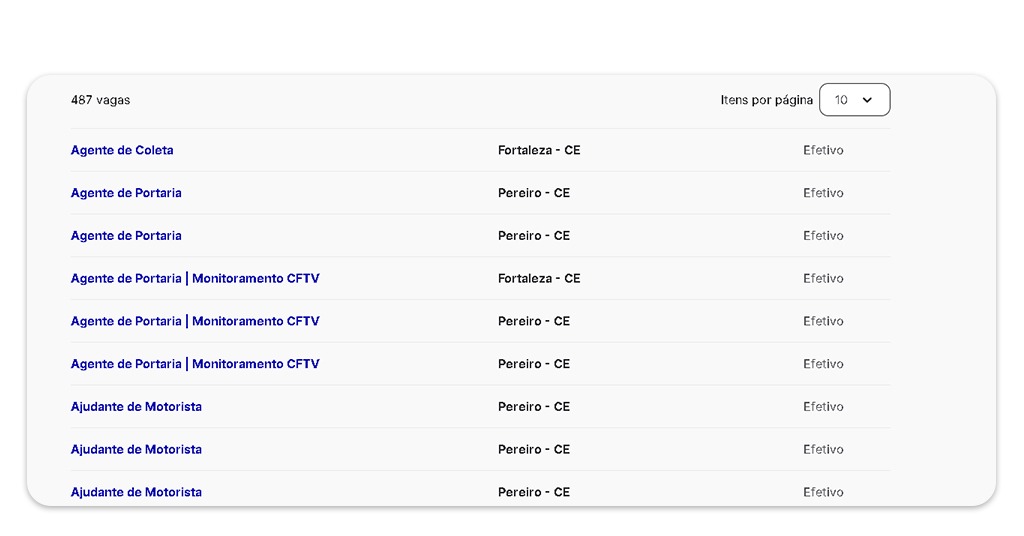Open the first Ajudante de Motorista link

[136, 407]
